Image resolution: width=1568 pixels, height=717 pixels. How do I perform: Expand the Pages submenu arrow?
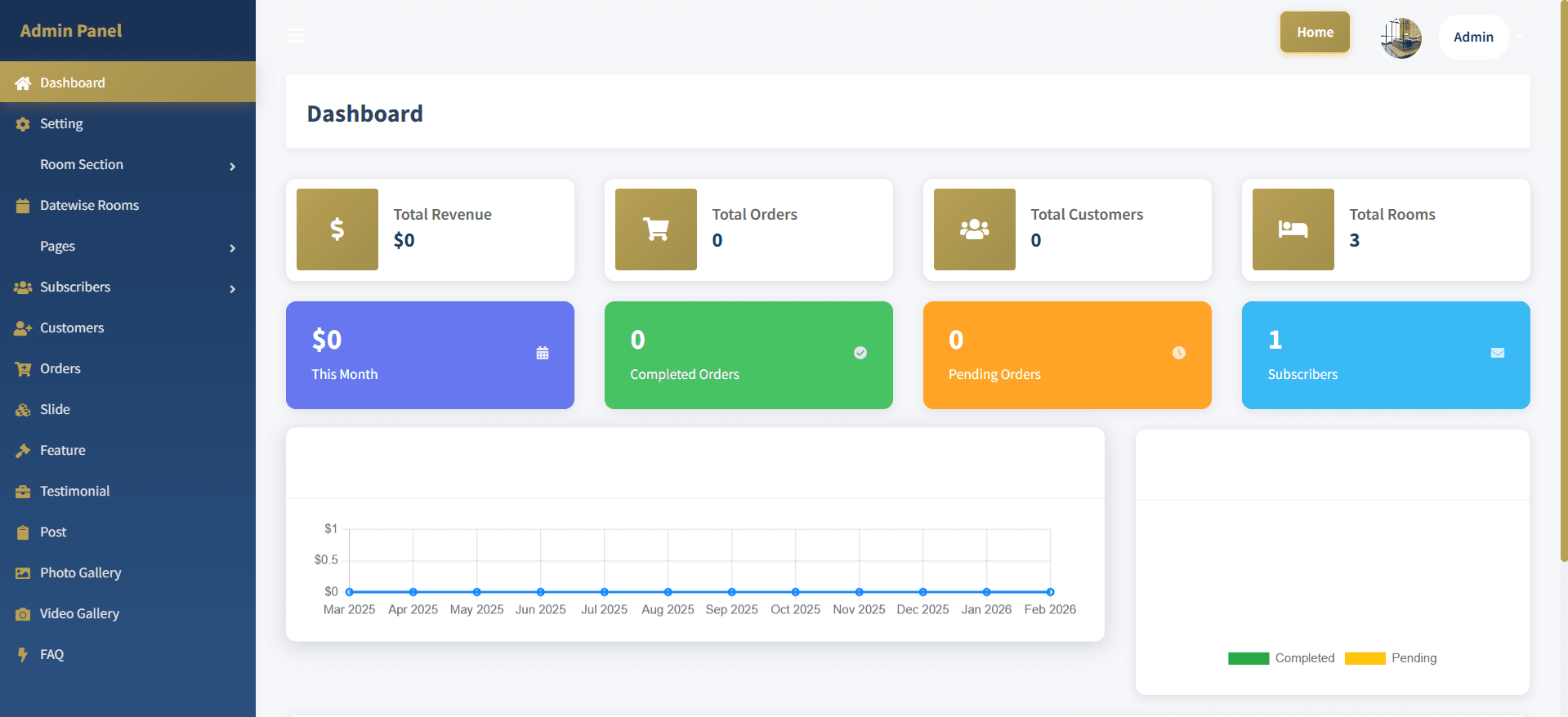coord(233,248)
